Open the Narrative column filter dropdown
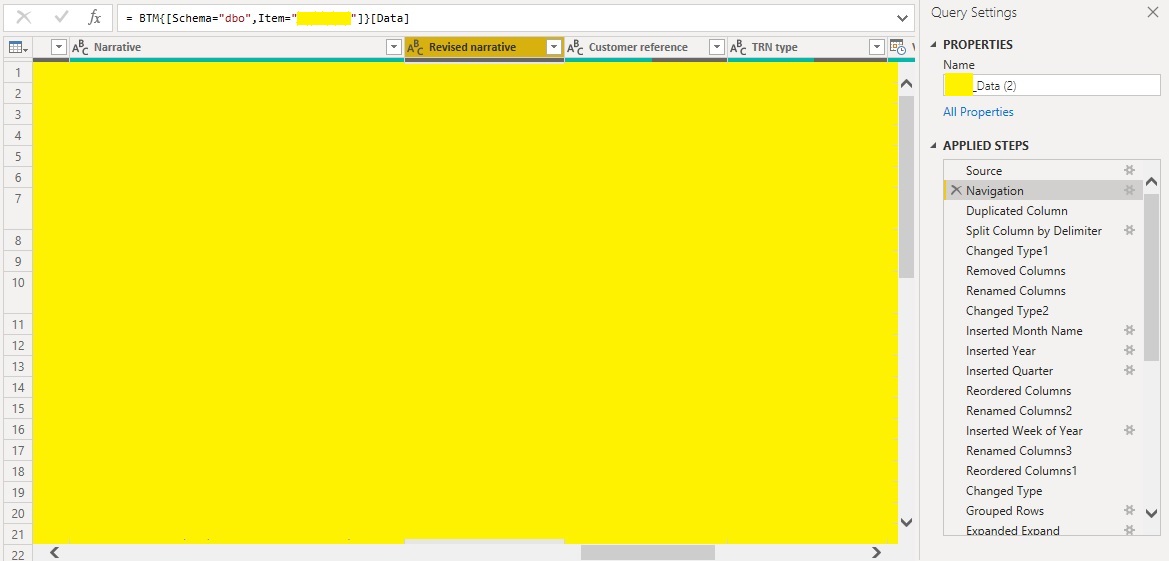This screenshot has height=561, width=1169. coord(394,47)
